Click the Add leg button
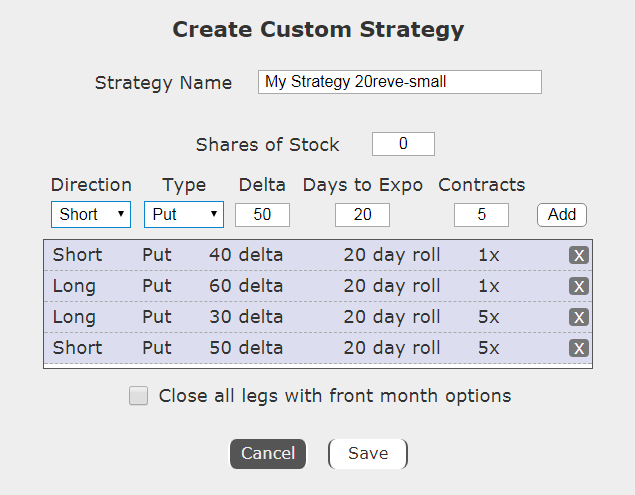The width and height of the screenshot is (635, 495). click(562, 214)
